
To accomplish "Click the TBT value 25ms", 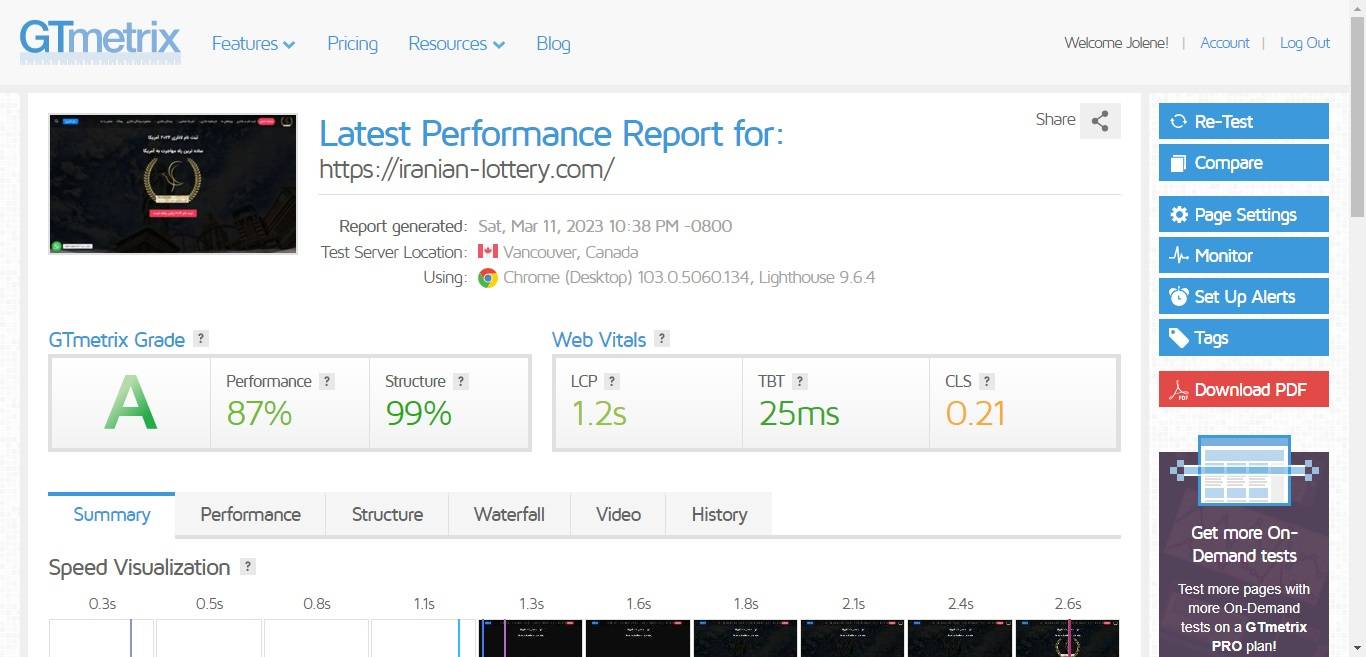I will click(799, 413).
